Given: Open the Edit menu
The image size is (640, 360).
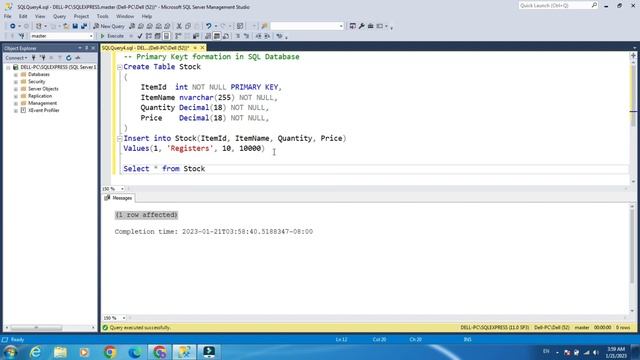Looking at the screenshot, I should coord(23,16).
